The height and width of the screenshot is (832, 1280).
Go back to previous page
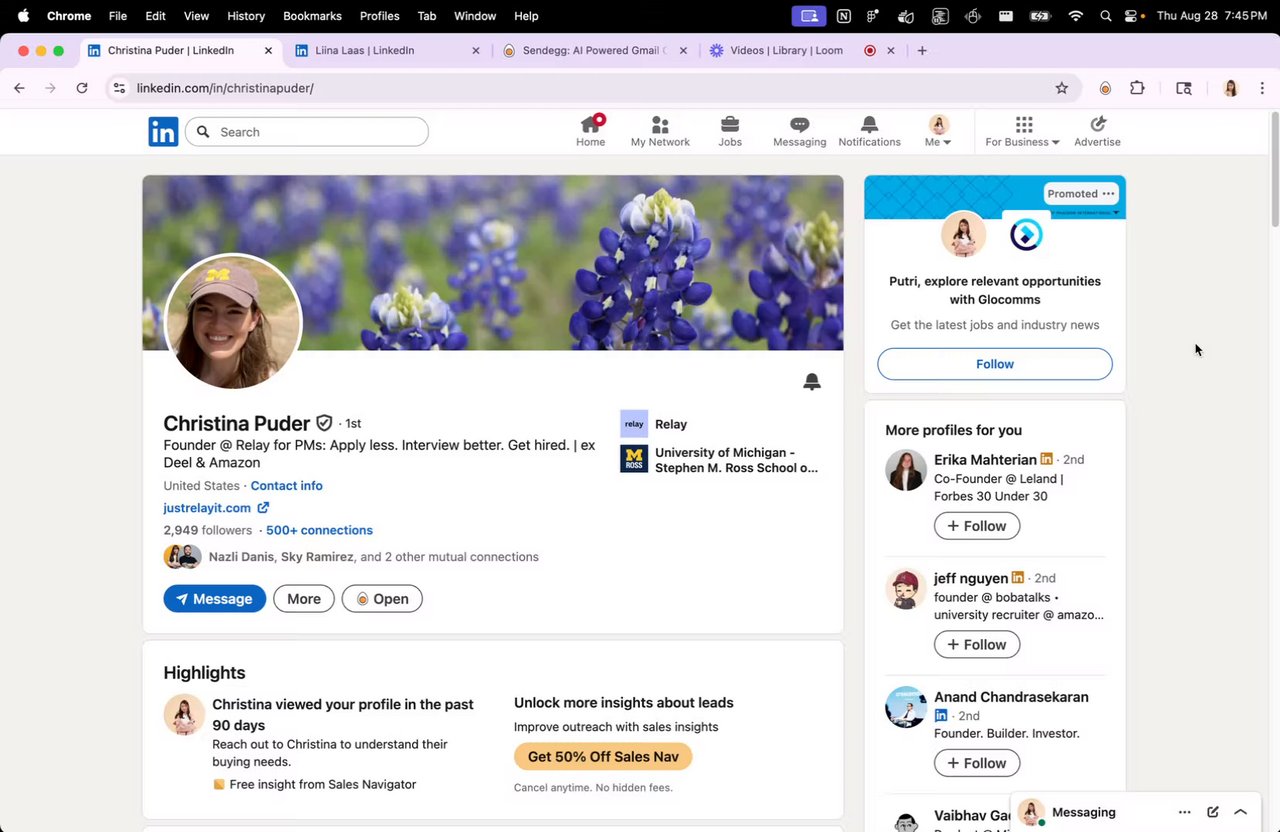coord(19,88)
